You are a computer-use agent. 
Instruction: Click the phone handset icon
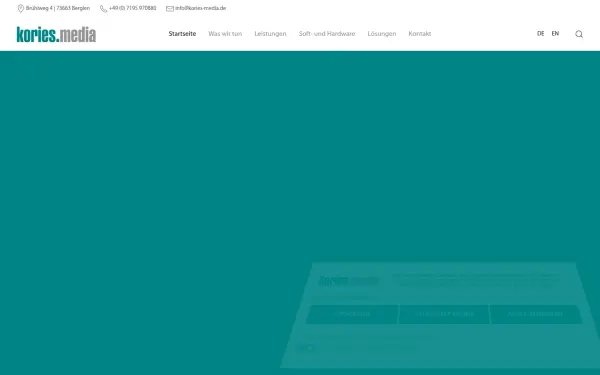tap(103, 8)
